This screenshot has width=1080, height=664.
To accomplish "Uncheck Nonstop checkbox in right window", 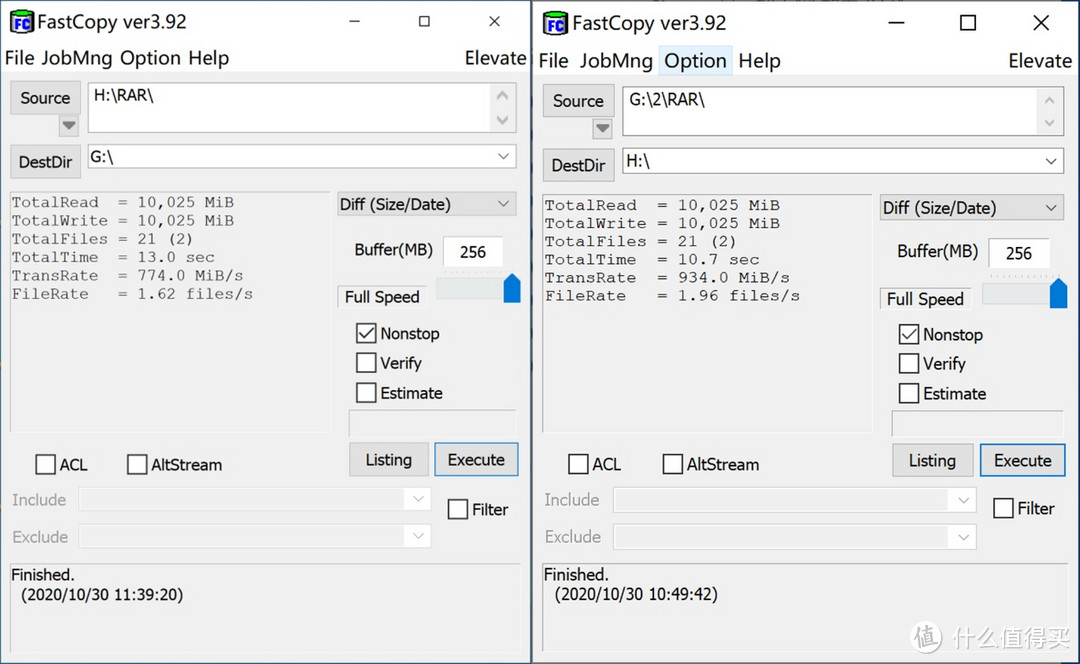I will point(908,335).
